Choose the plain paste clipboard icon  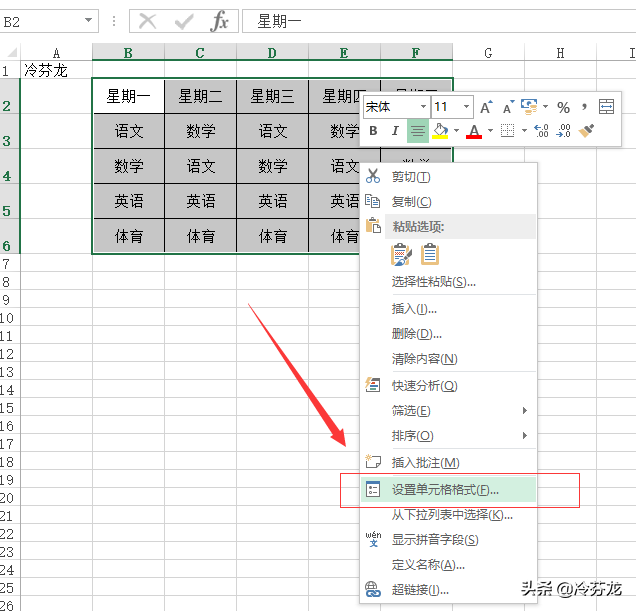pyautogui.click(x=430, y=254)
